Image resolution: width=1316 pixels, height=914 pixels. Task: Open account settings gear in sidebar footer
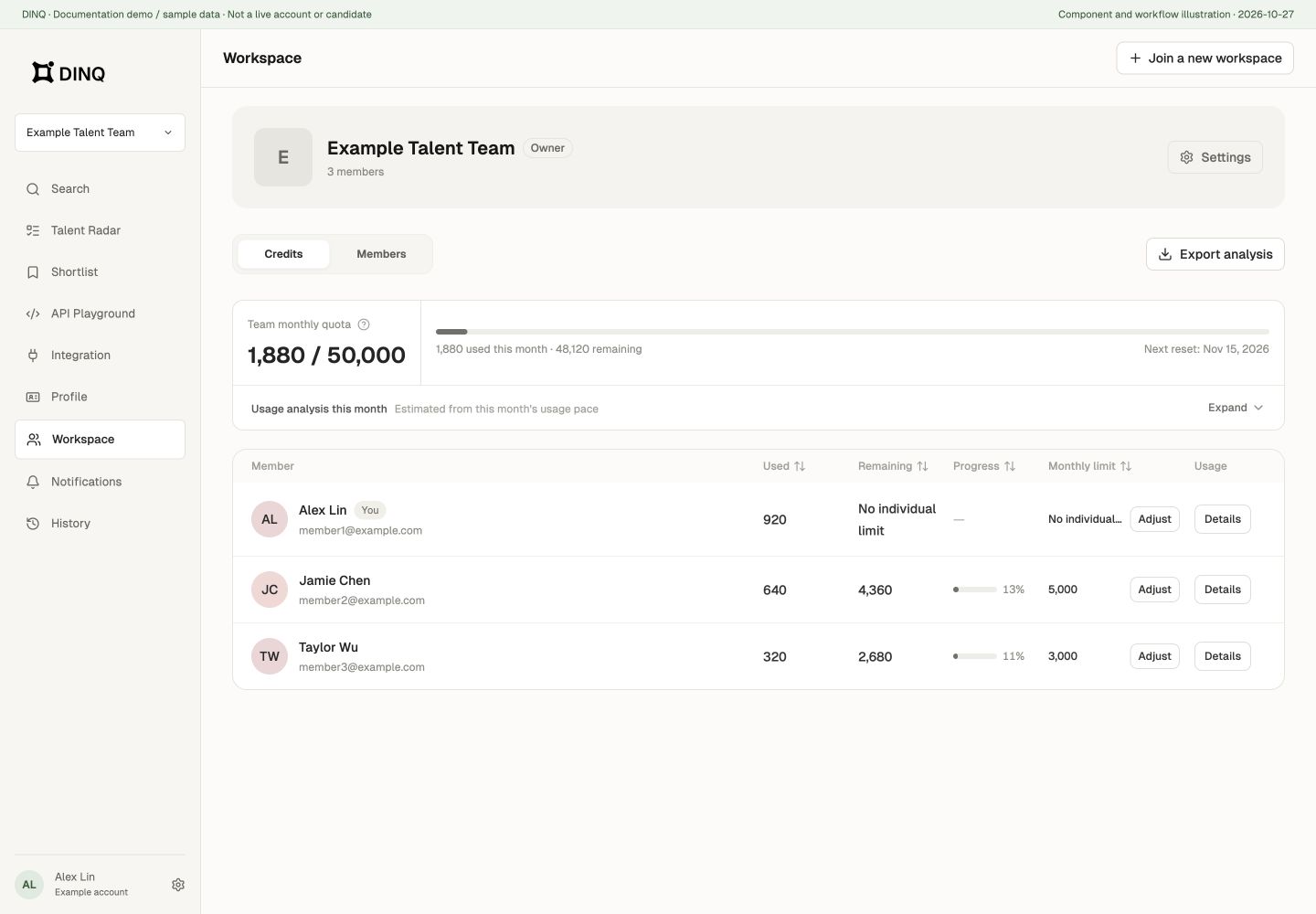click(x=178, y=885)
